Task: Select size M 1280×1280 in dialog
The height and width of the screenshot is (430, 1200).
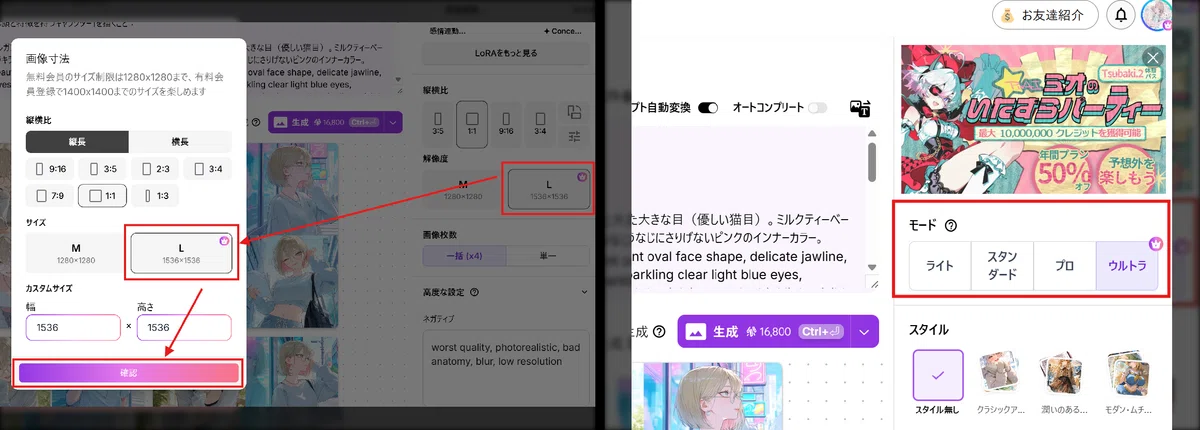Action: (x=76, y=253)
